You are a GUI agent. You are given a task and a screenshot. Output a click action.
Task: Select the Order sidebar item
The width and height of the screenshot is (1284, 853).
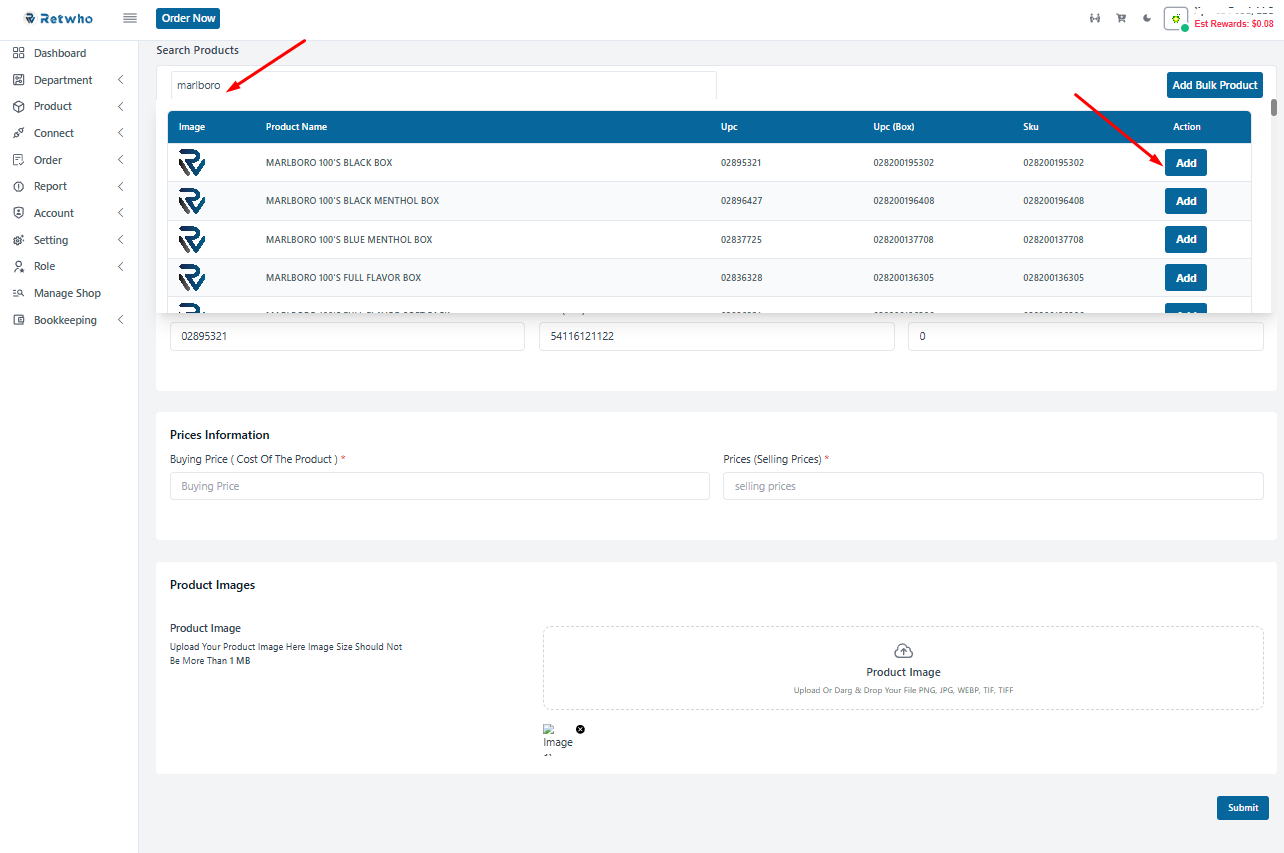click(x=48, y=160)
